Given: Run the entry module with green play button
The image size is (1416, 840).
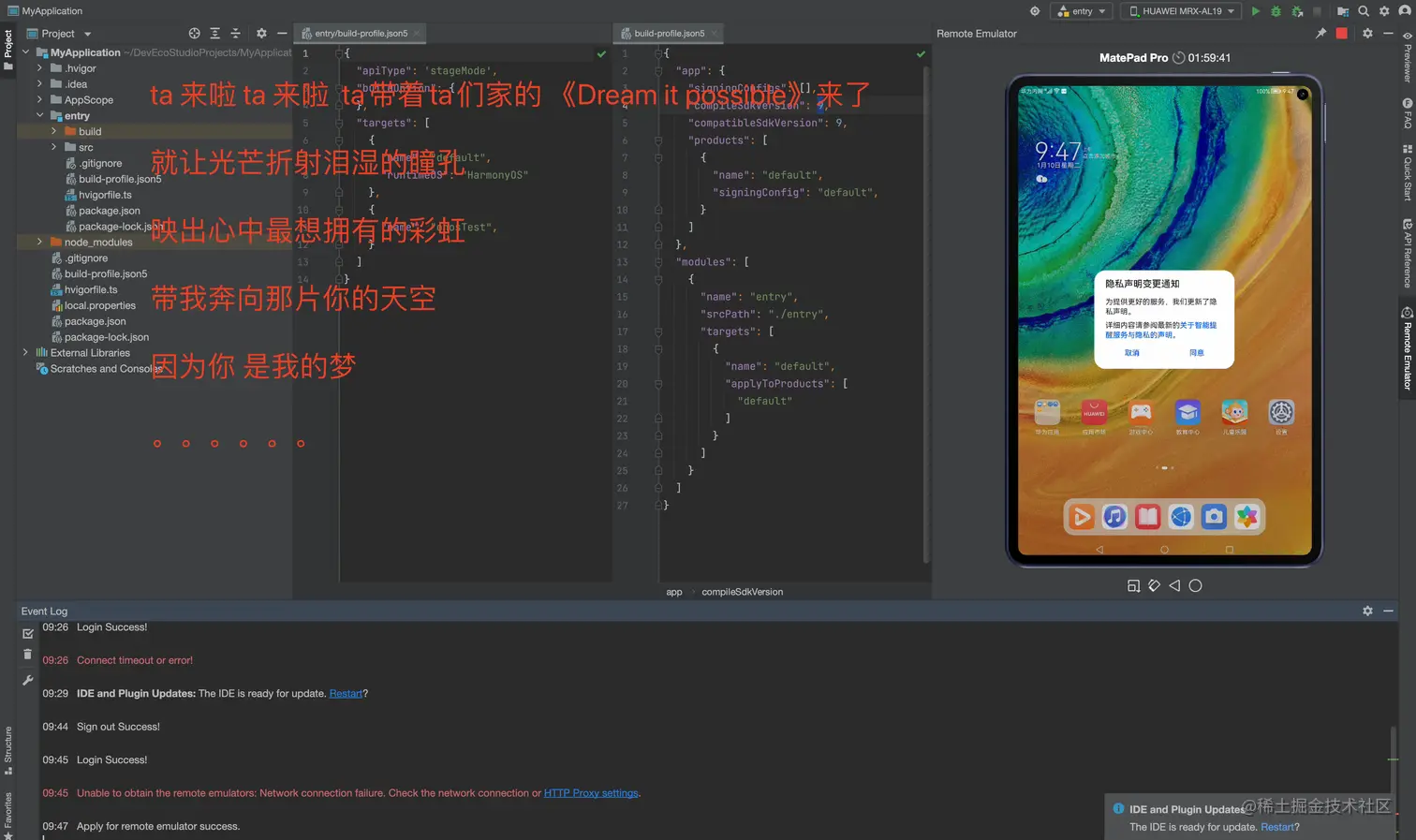Looking at the screenshot, I should (x=1256, y=11).
